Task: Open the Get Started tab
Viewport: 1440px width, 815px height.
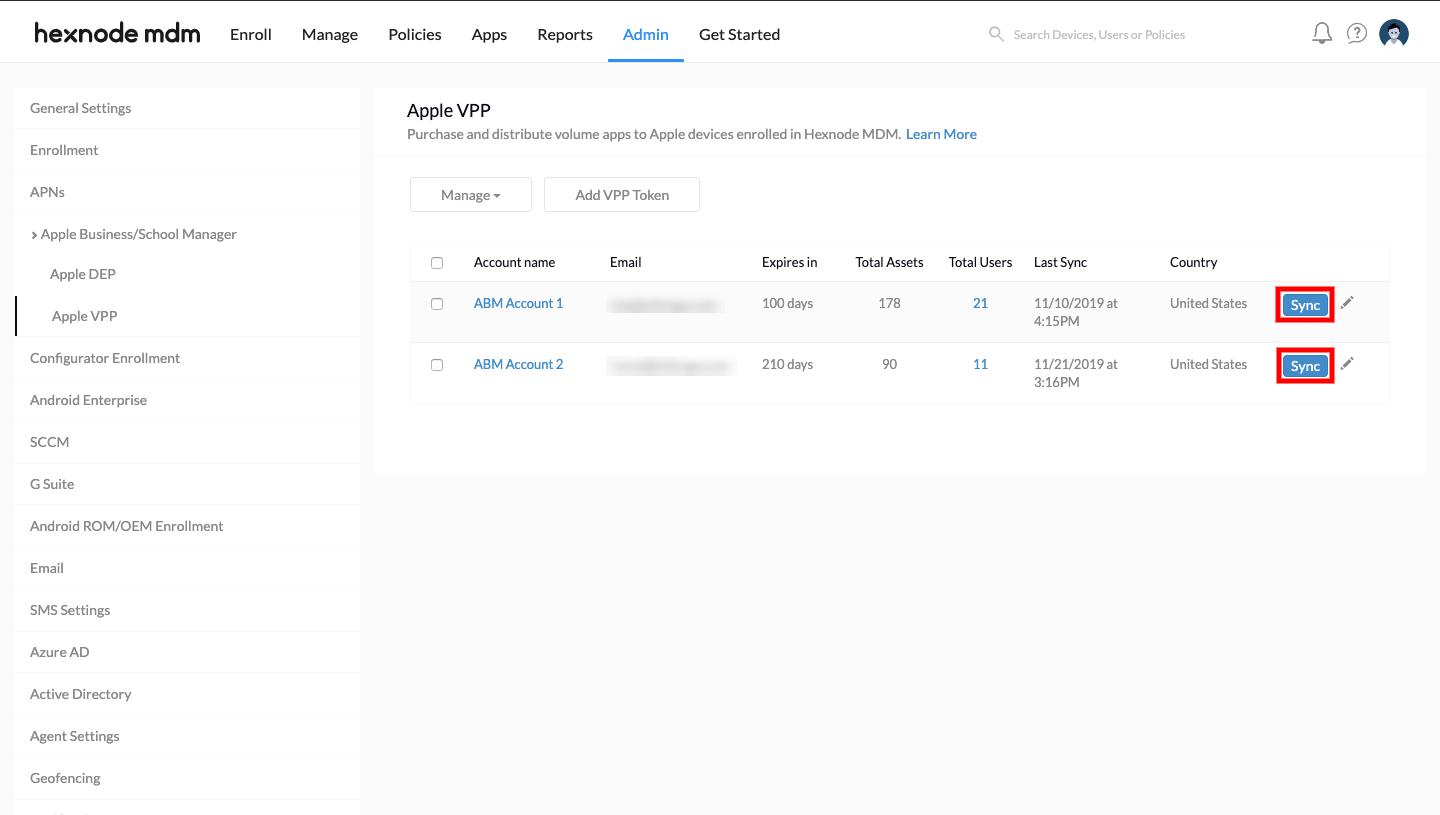Action: 739,34
